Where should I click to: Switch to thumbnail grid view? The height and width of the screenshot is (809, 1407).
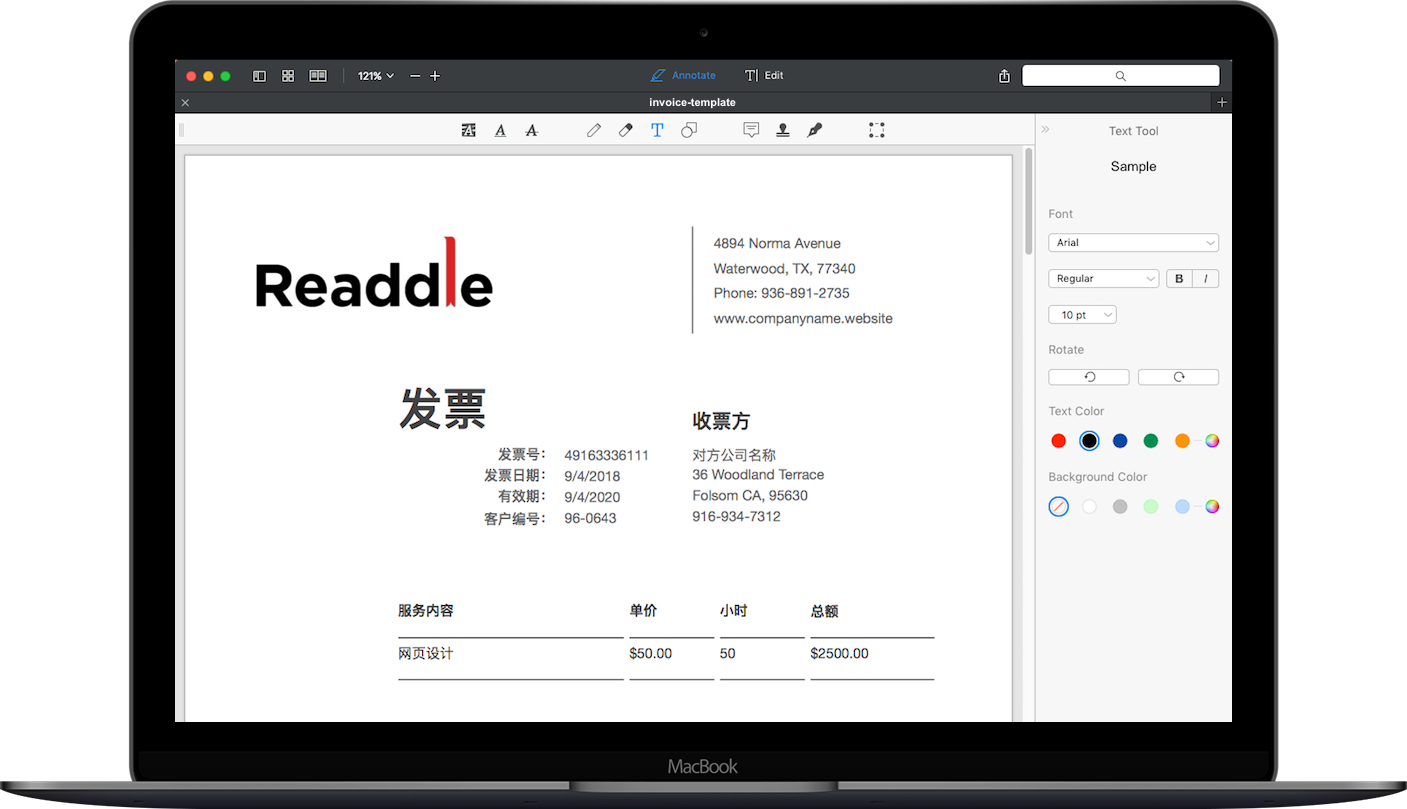pyautogui.click(x=288, y=76)
